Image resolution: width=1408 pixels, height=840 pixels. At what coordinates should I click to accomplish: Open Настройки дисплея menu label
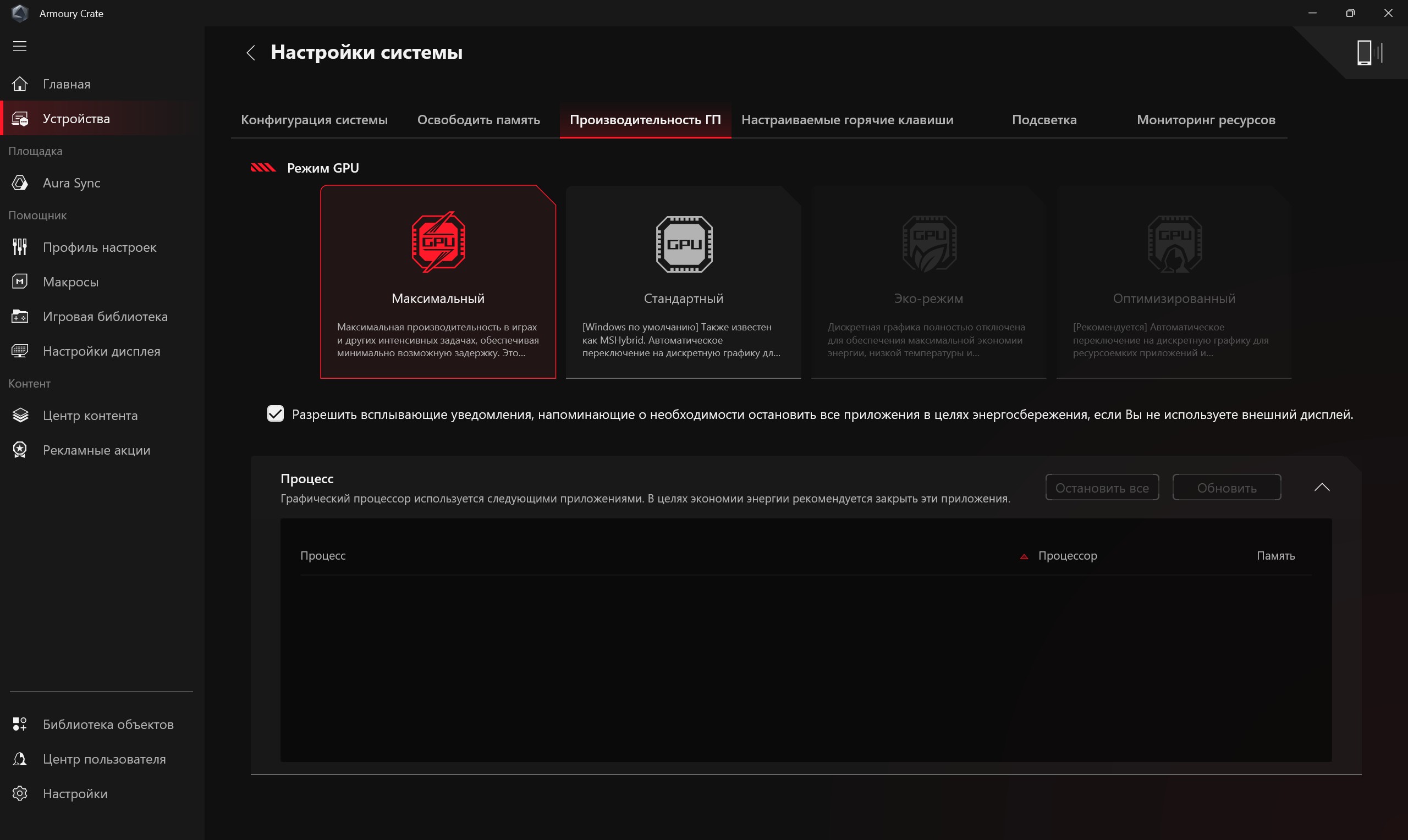point(101,351)
